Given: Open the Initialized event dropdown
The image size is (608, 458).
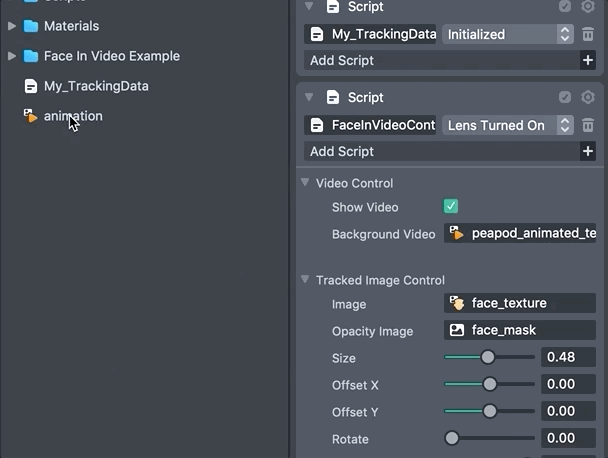Looking at the screenshot, I should (x=508, y=34).
